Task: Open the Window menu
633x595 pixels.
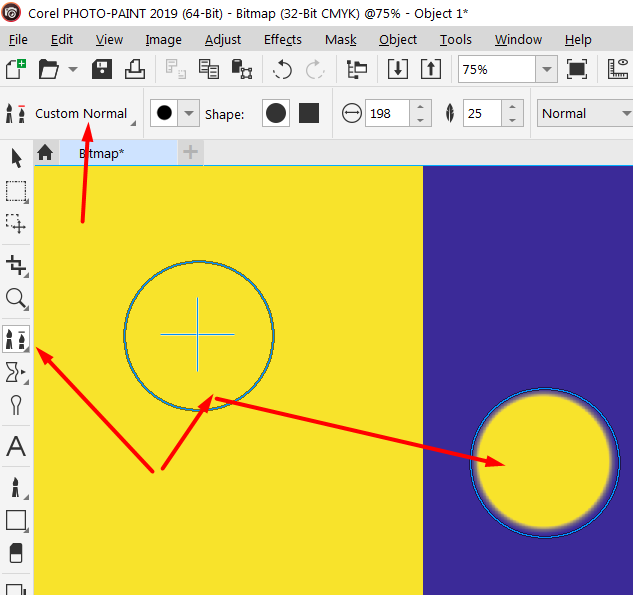Action: (x=518, y=40)
